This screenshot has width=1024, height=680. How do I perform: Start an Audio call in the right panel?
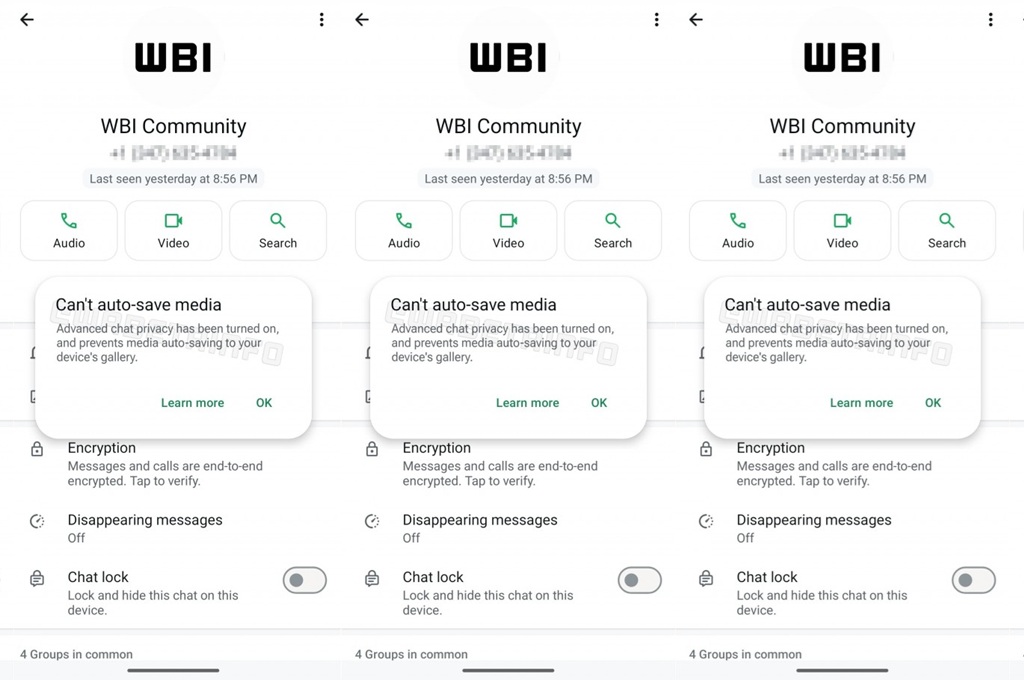(x=738, y=231)
